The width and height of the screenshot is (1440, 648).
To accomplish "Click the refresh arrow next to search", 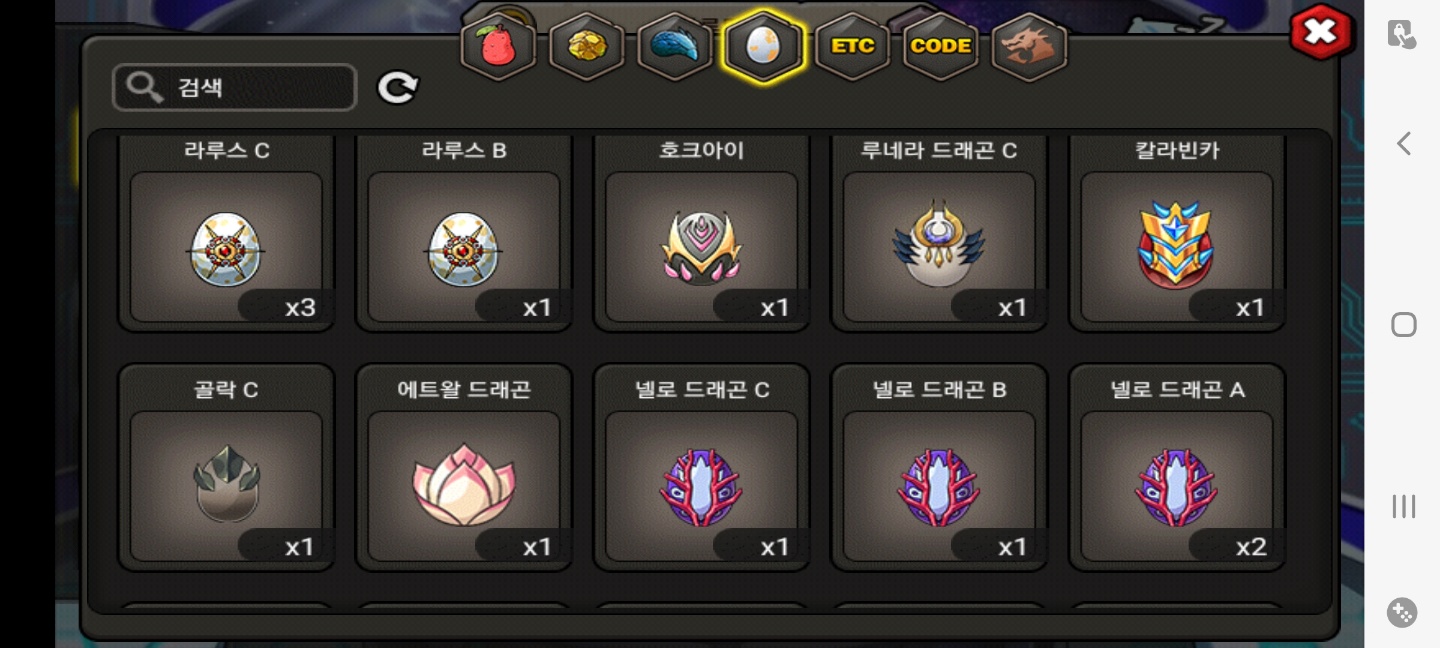I will pos(397,88).
